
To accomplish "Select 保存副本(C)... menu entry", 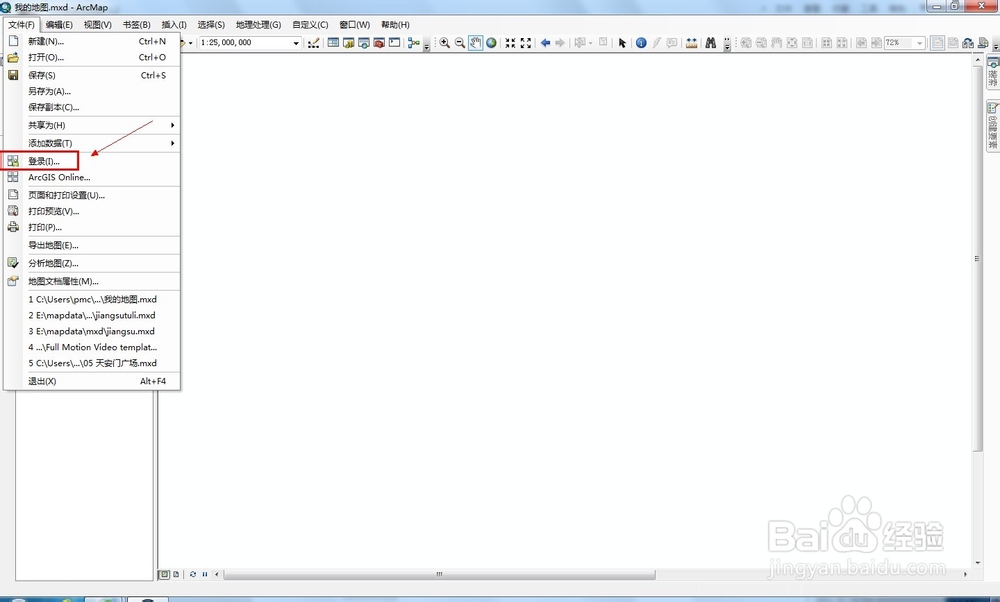I will pyautogui.click(x=92, y=107).
